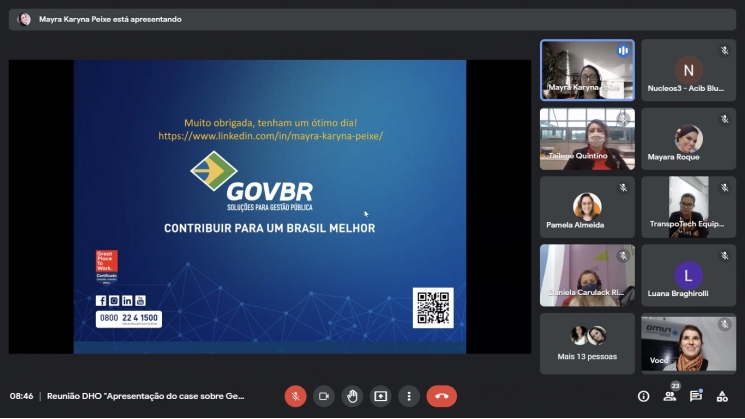The image size is (745, 419).
Task: Leave the call with red hang-up button
Action: (442, 396)
